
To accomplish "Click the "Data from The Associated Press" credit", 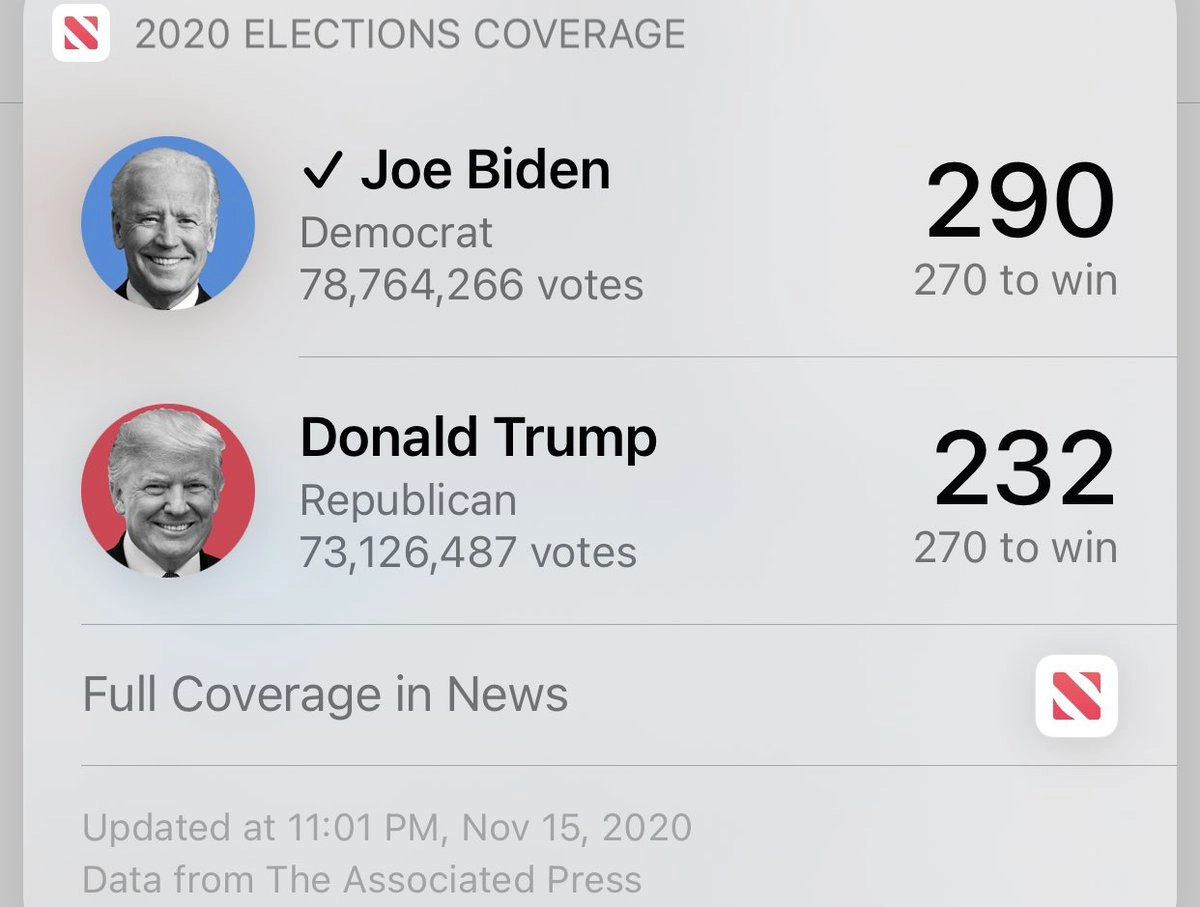I will 361,879.
